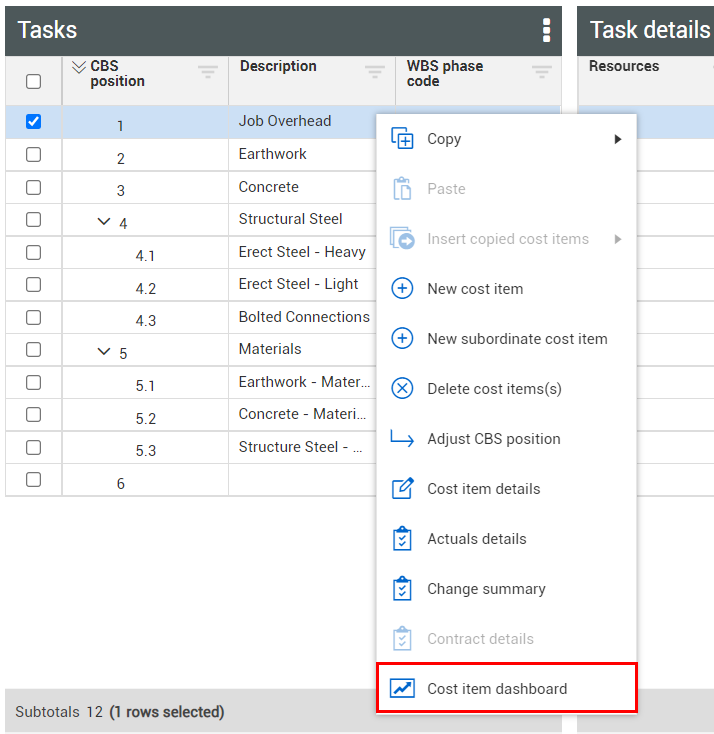
Task: Uncheck the Job Overhead row checkbox
Action: click(x=33, y=121)
